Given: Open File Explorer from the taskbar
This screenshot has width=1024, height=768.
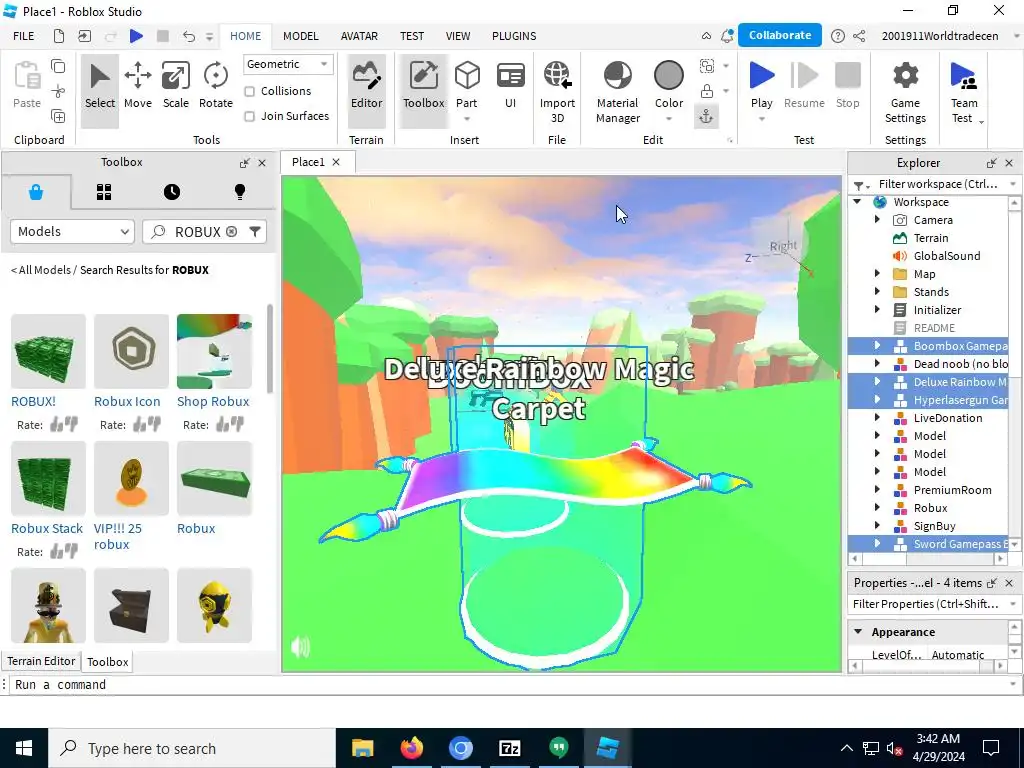Looking at the screenshot, I should coord(362,748).
